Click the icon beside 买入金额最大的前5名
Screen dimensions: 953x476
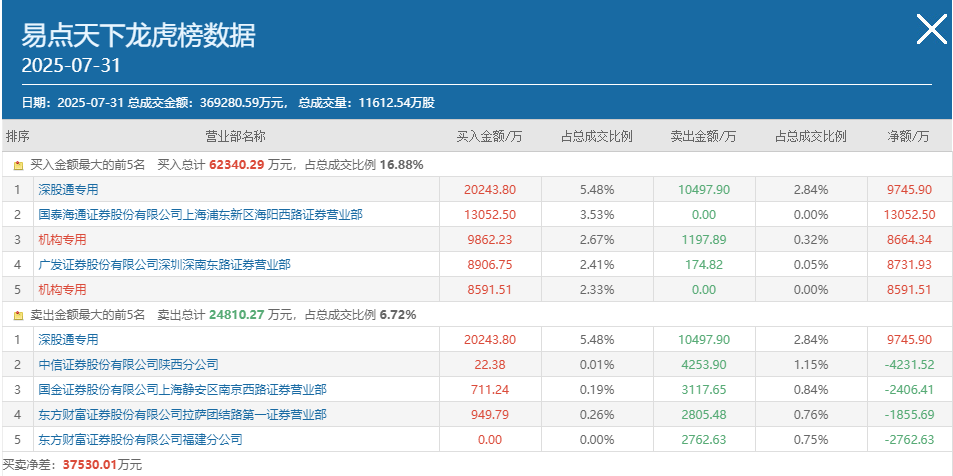pyautogui.click(x=18, y=165)
